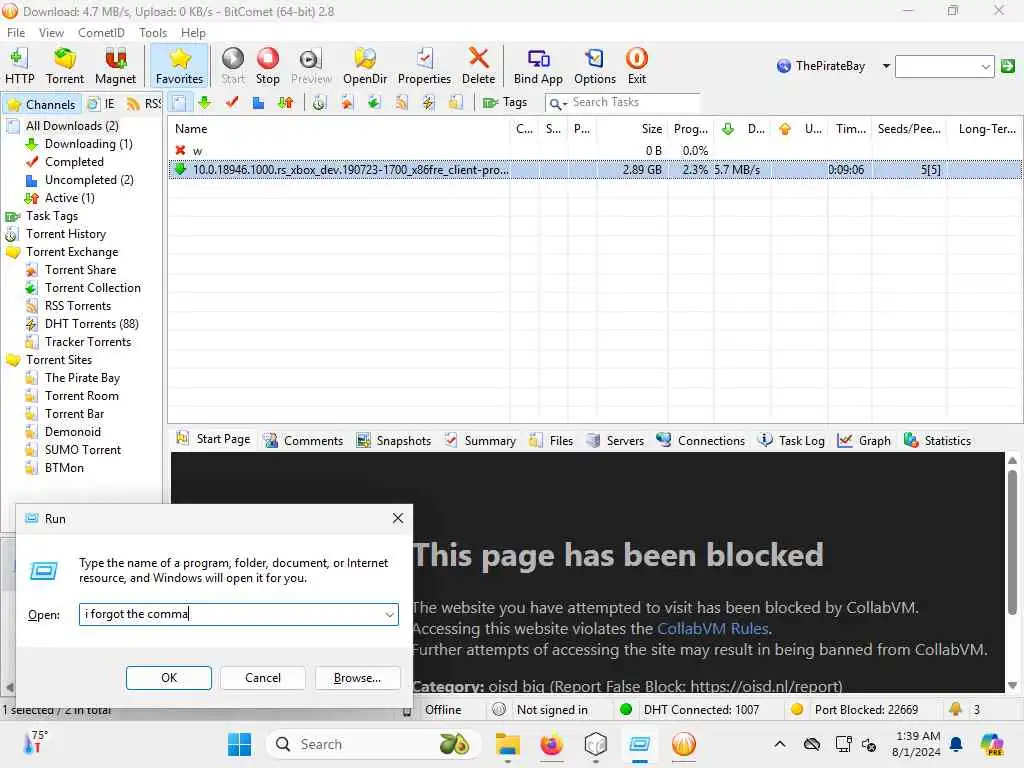Delete the selected task
Screen dimensions: 1024x768
(x=478, y=66)
